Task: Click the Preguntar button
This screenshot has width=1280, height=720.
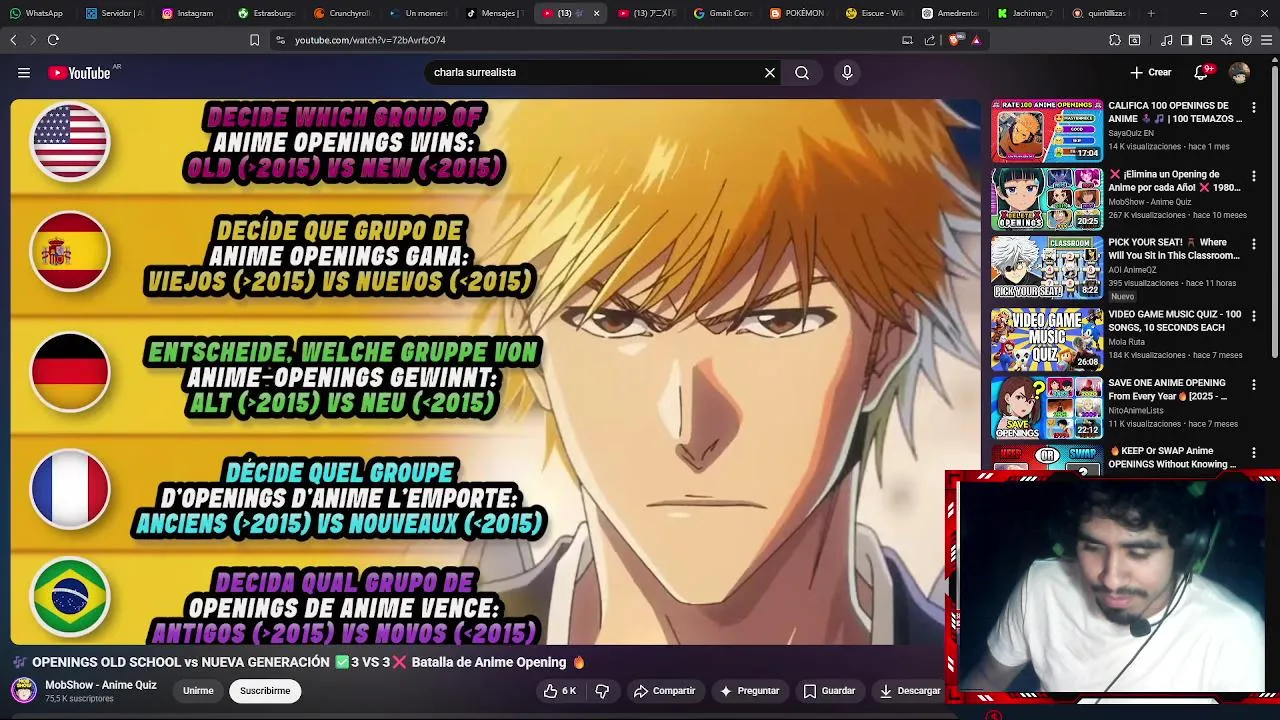Action: (749, 691)
